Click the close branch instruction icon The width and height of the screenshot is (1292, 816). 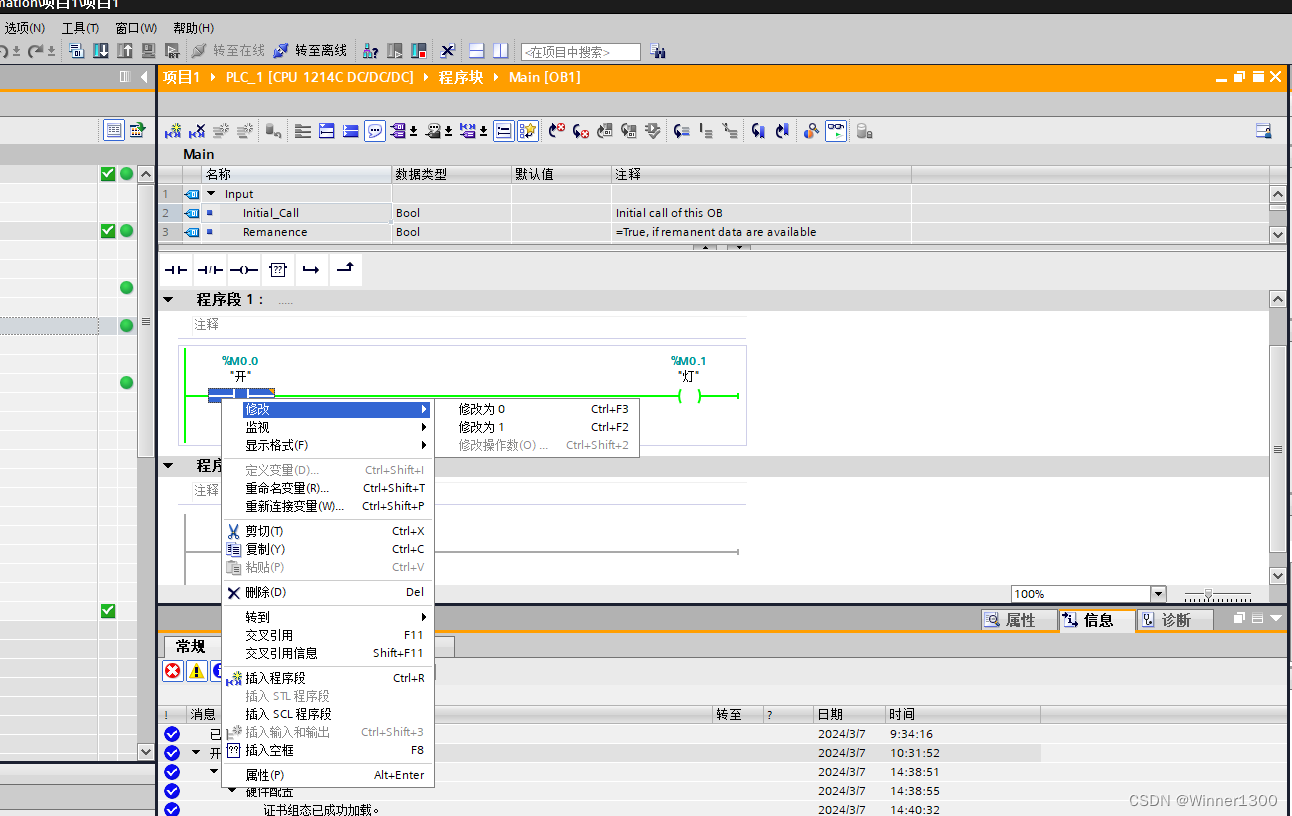(x=345, y=270)
